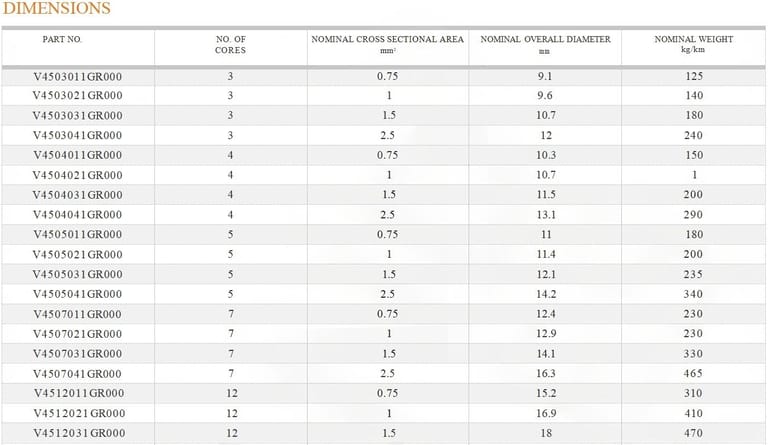Select the 465 nominal weight cell
This screenshot has width=768, height=445.
tap(693, 373)
